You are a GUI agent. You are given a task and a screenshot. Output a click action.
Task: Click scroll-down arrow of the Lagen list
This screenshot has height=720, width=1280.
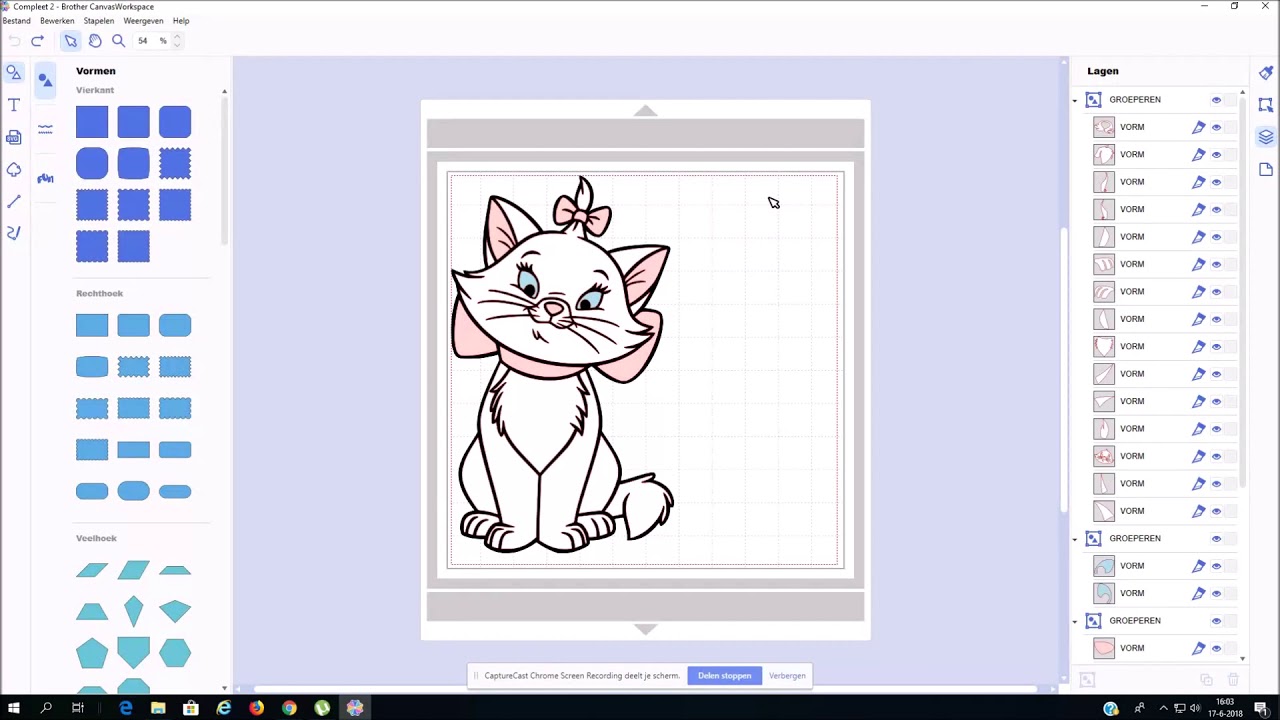coord(1242,659)
